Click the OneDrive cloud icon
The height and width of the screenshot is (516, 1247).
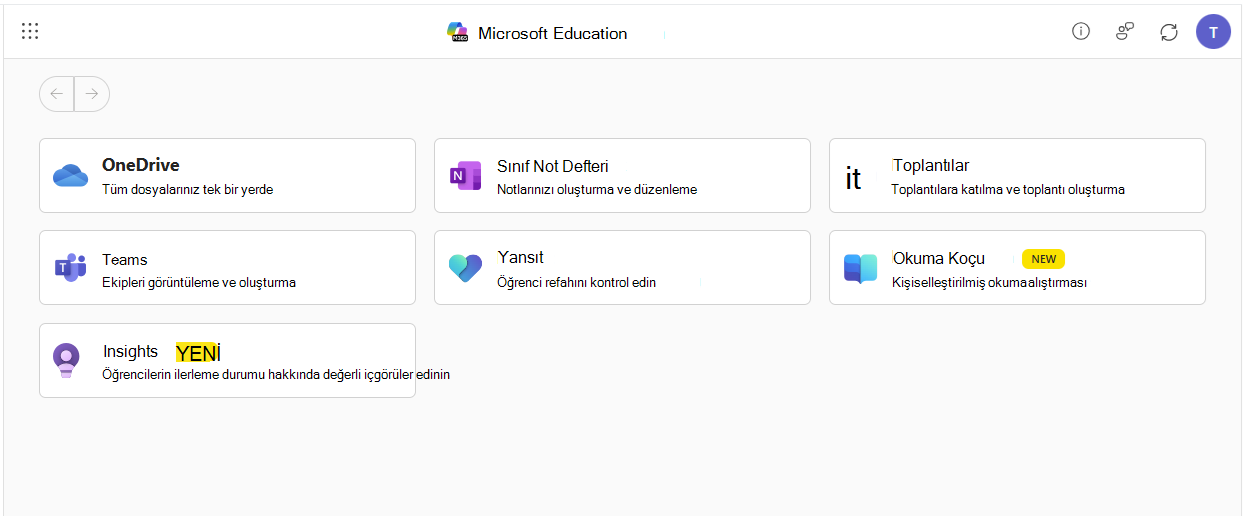(x=71, y=176)
